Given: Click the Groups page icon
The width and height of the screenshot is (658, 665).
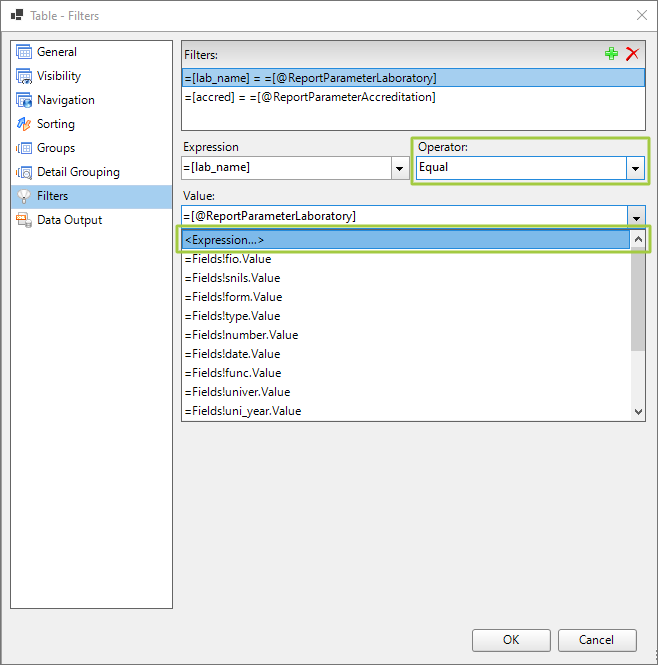Looking at the screenshot, I should [24, 148].
